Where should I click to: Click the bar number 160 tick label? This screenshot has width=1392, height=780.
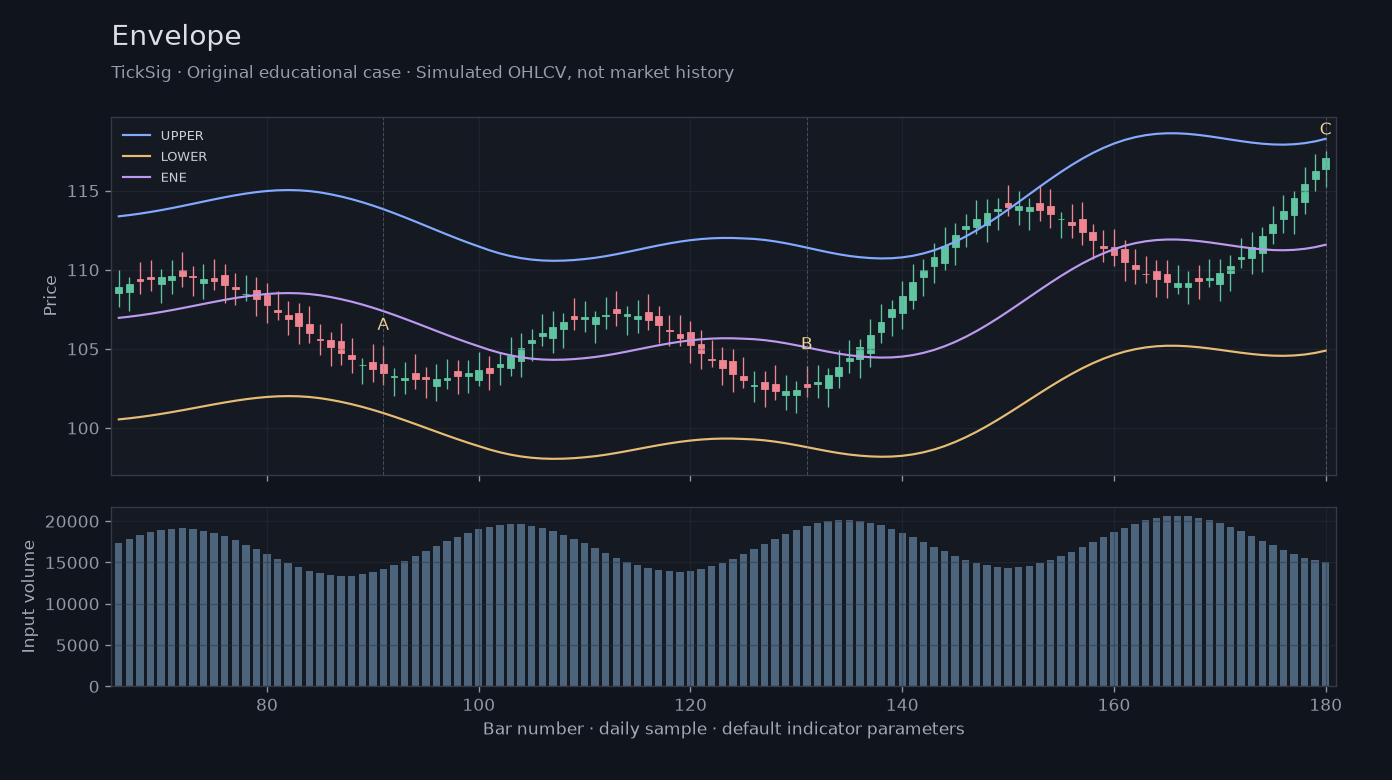click(x=1114, y=704)
